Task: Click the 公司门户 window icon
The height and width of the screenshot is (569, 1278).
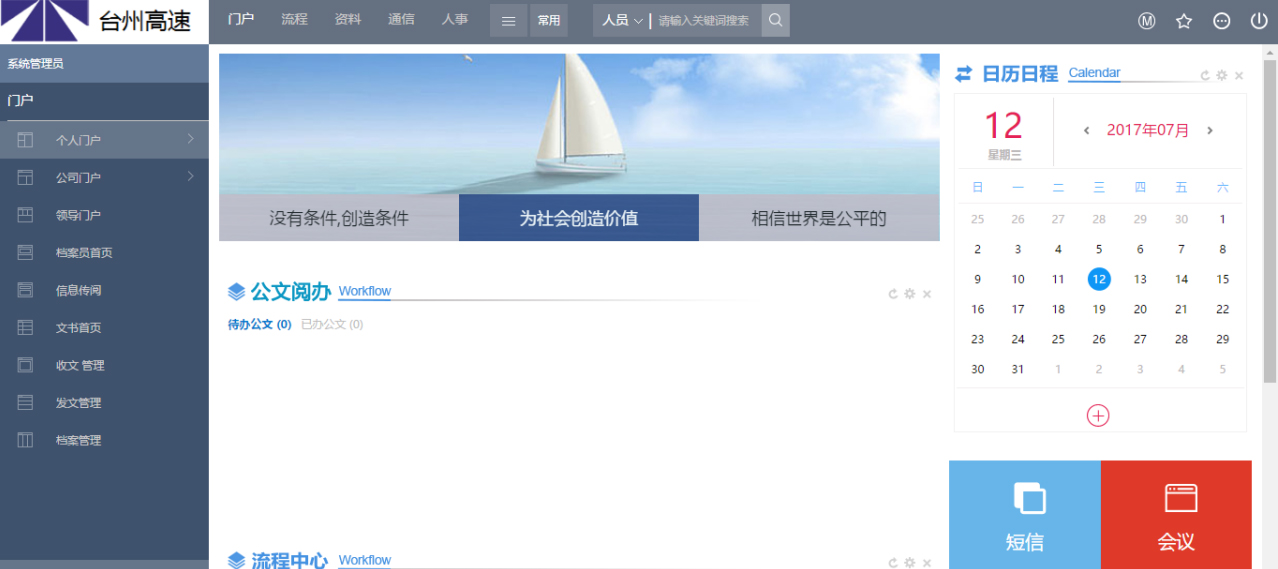Action: (26, 177)
